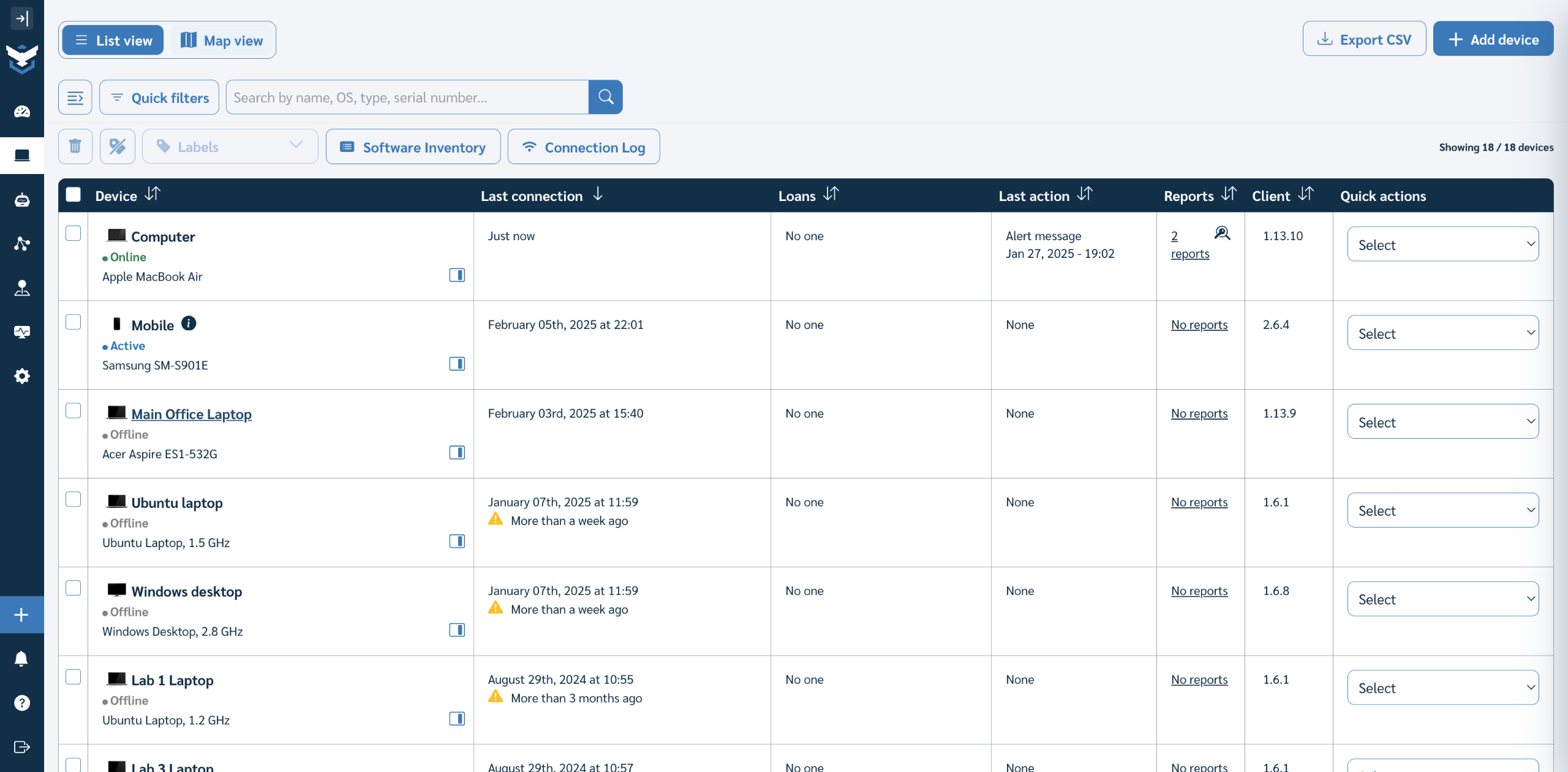
Task: Click the help question mark icon
Action: [21, 703]
